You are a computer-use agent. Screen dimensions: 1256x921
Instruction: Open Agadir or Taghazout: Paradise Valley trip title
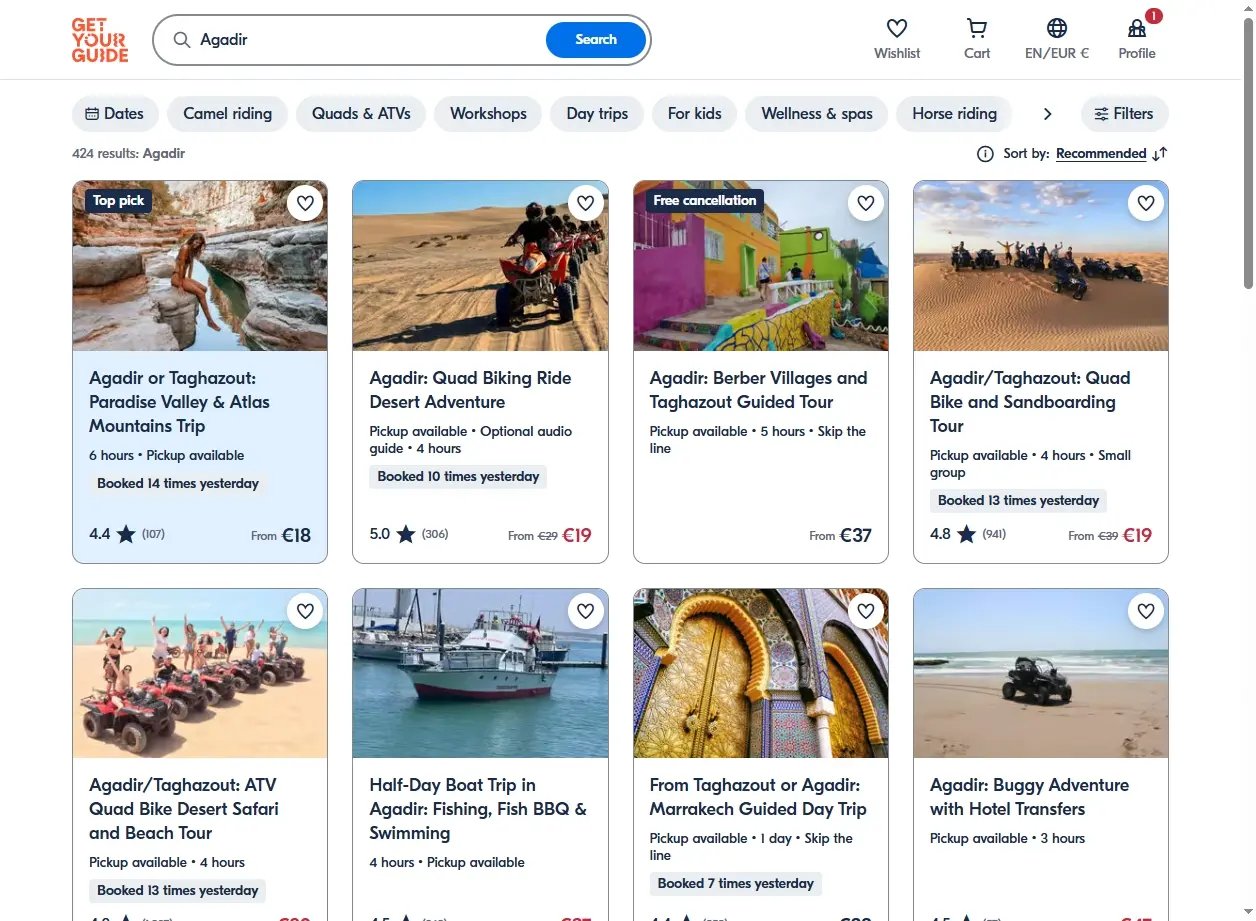point(179,402)
